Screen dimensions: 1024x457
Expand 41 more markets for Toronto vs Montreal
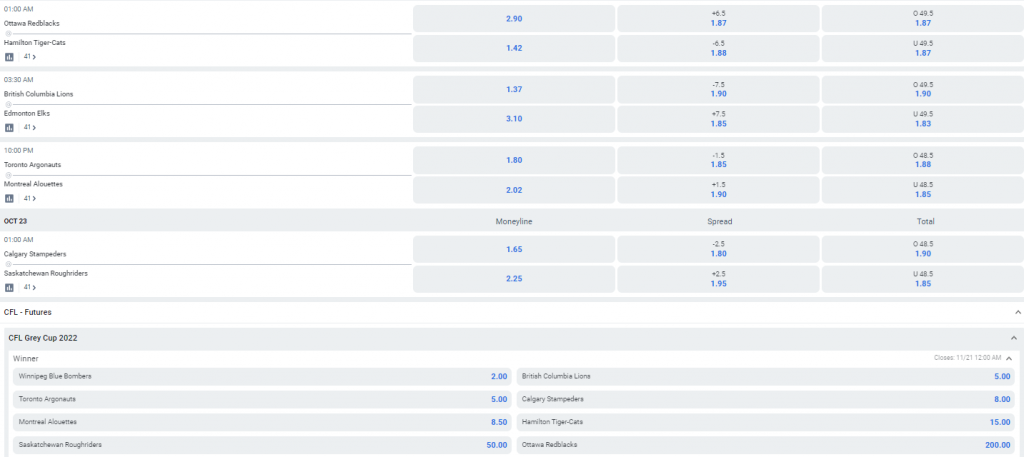29,198
